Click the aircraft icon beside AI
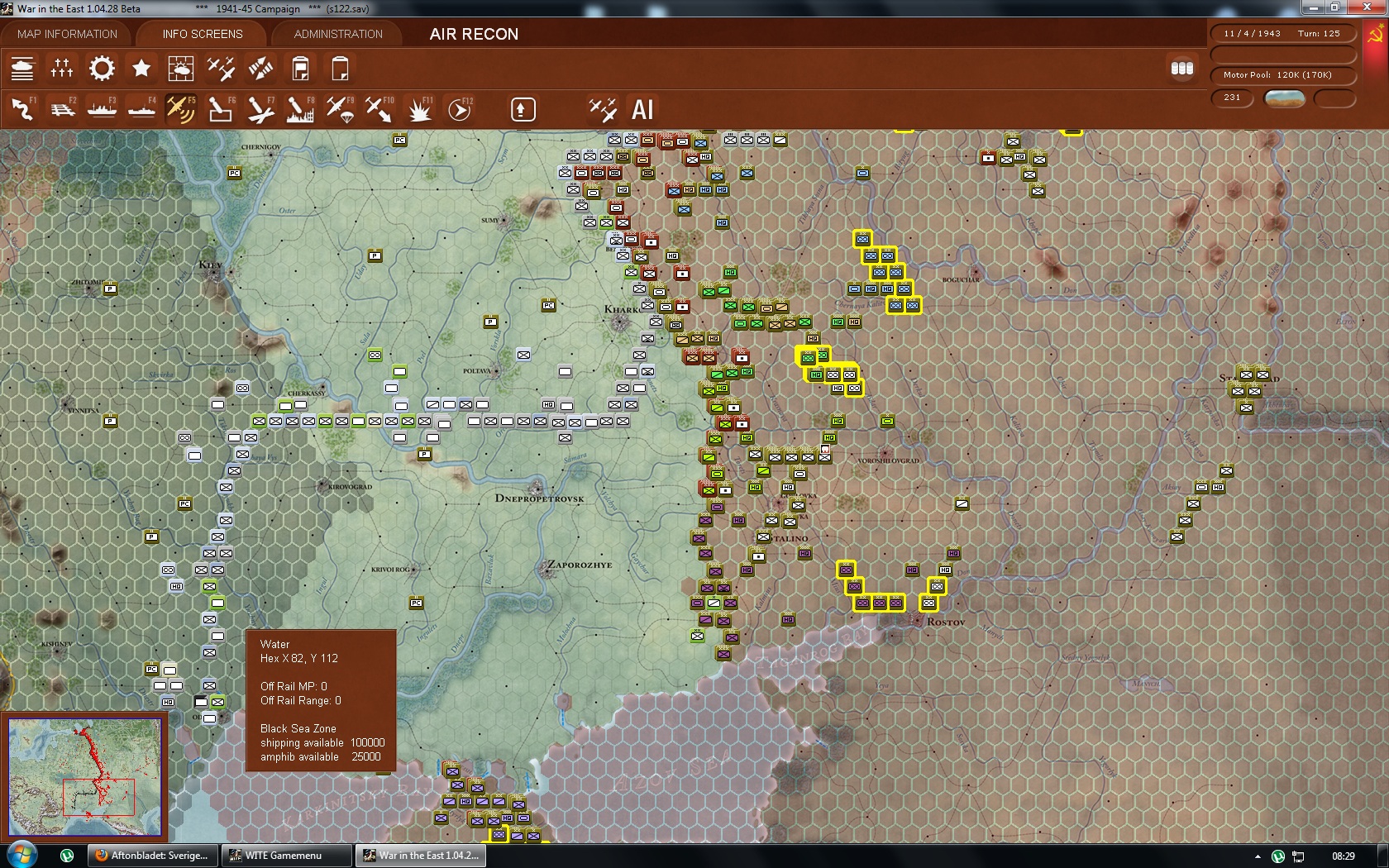The height and width of the screenshot is (868, 1389). [603, 109]
